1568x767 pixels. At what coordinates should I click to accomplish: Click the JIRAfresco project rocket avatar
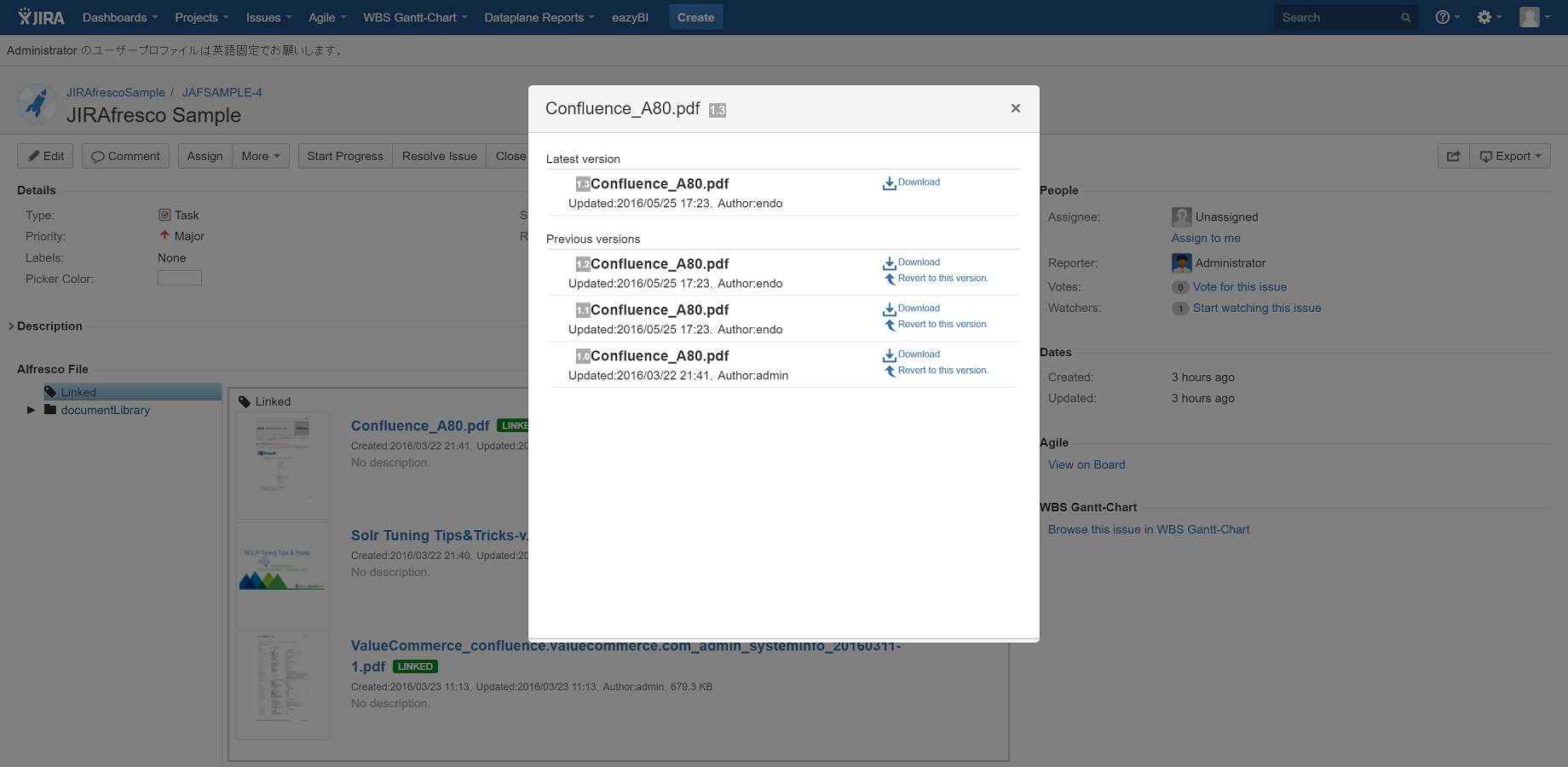[x=37, y=104]
